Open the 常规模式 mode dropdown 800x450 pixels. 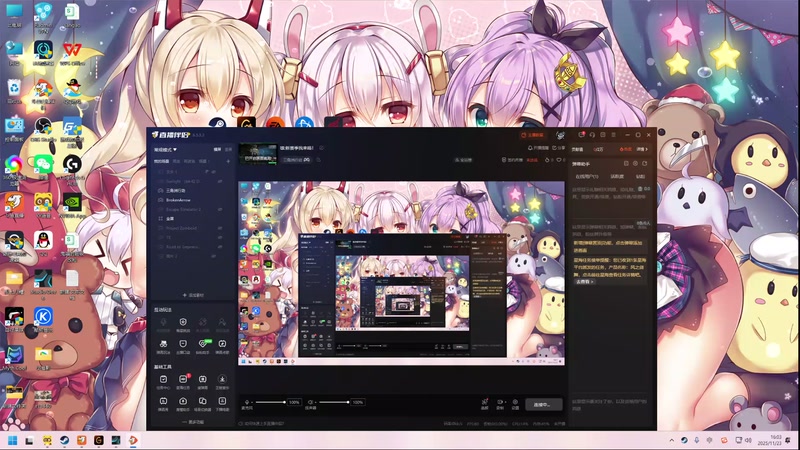point(165,149)
